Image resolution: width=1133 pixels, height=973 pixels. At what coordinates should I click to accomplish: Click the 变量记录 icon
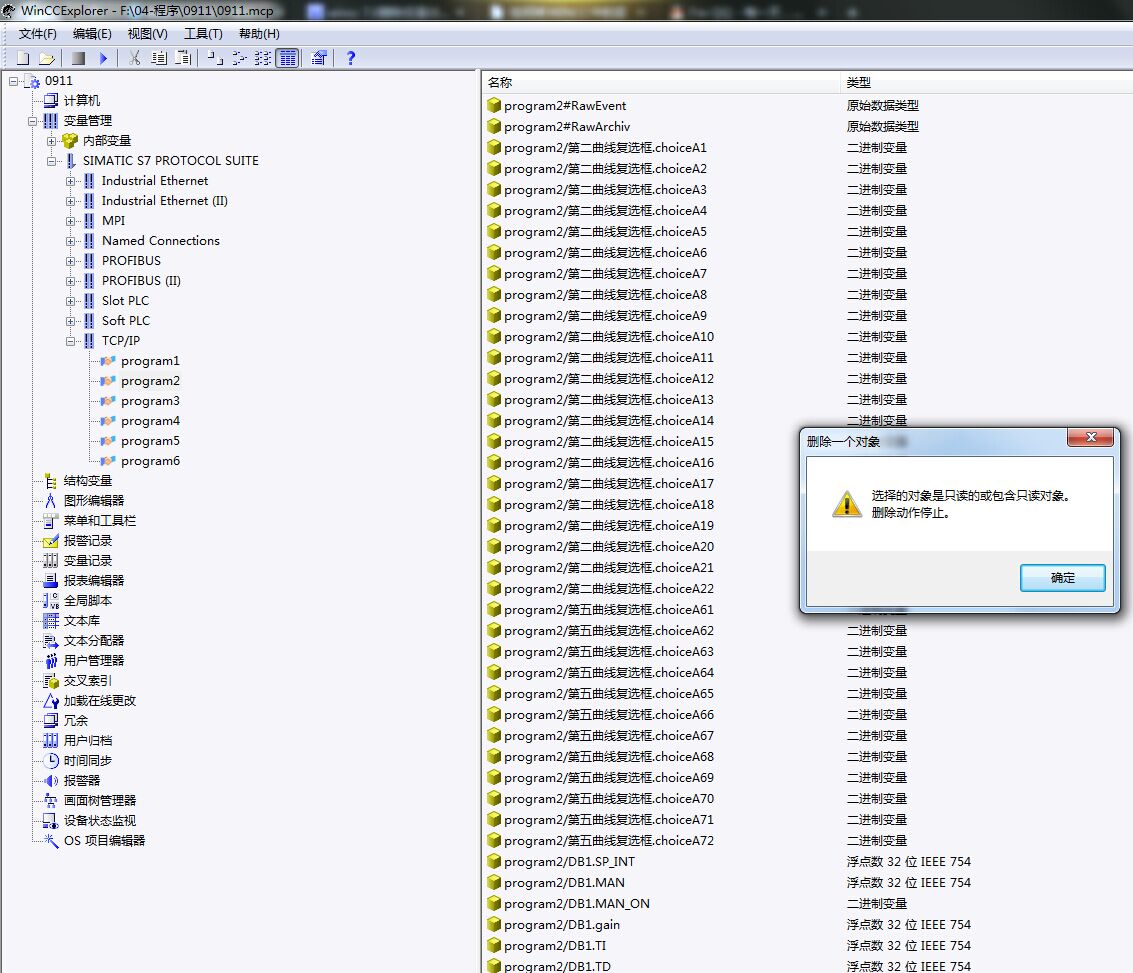pyautogui.click(x=51, y=561)
